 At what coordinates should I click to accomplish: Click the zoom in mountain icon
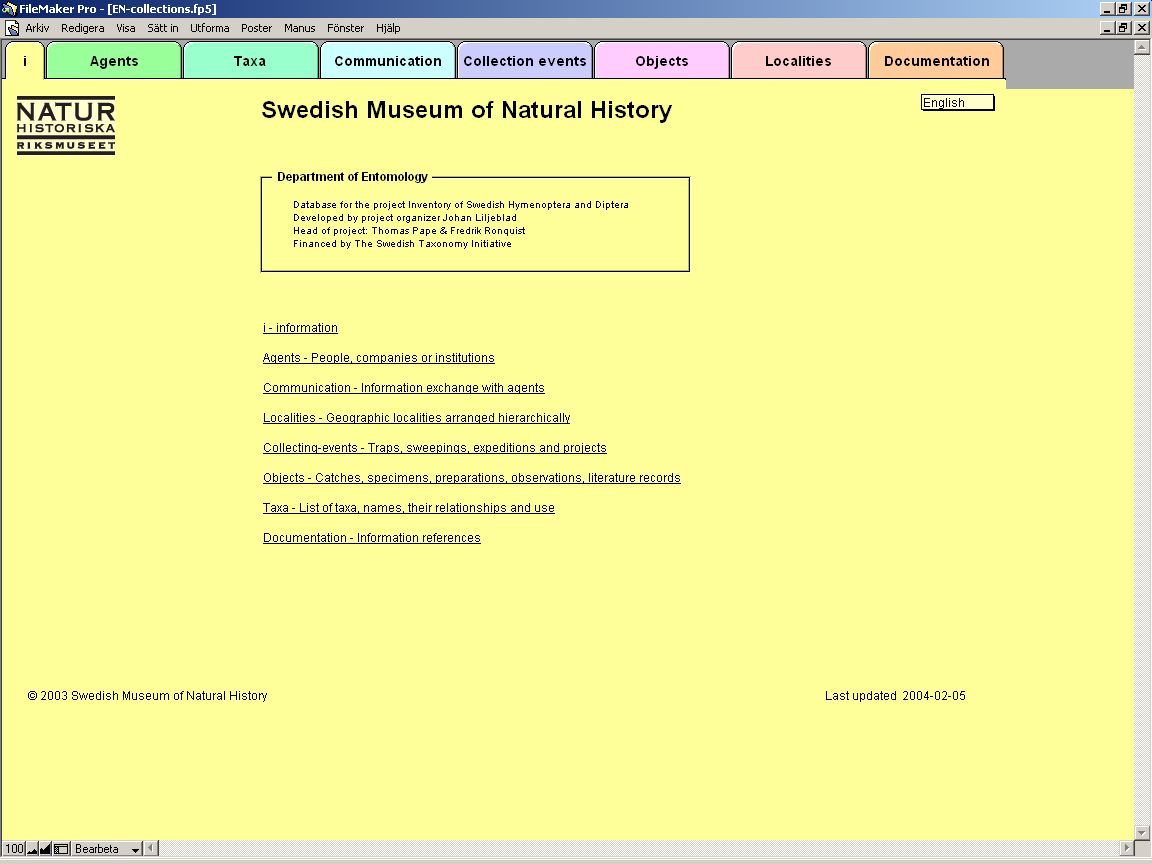click(x=45, y=849)
